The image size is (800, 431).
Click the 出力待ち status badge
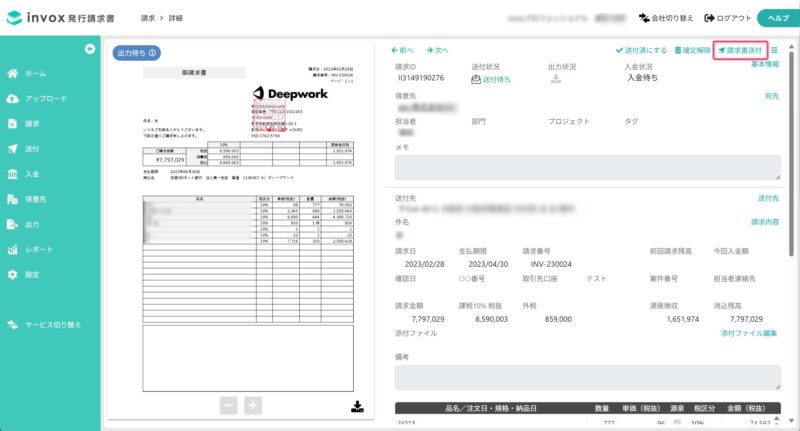click(137, 53)
